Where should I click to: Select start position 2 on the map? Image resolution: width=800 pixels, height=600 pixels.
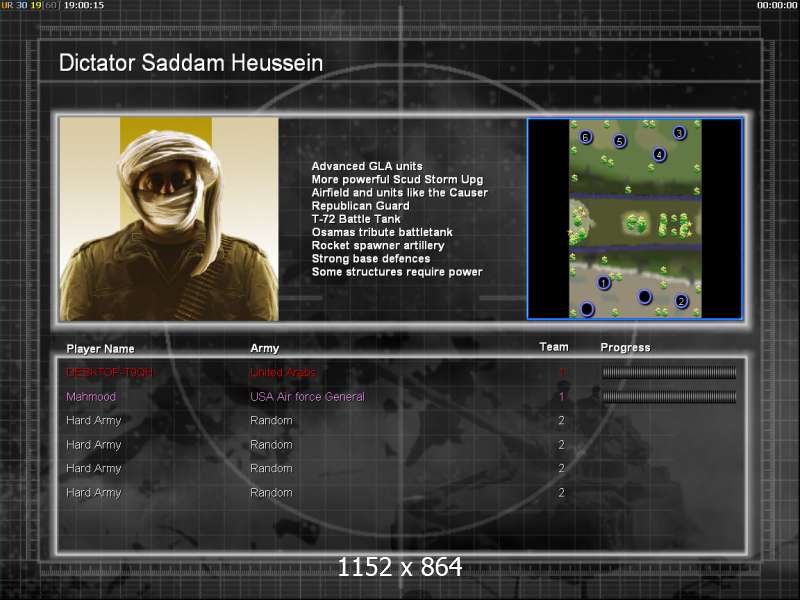click(681, 301)
